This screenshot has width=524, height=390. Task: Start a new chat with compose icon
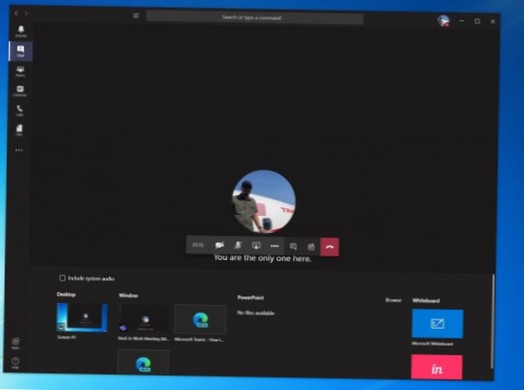(136, 16)
